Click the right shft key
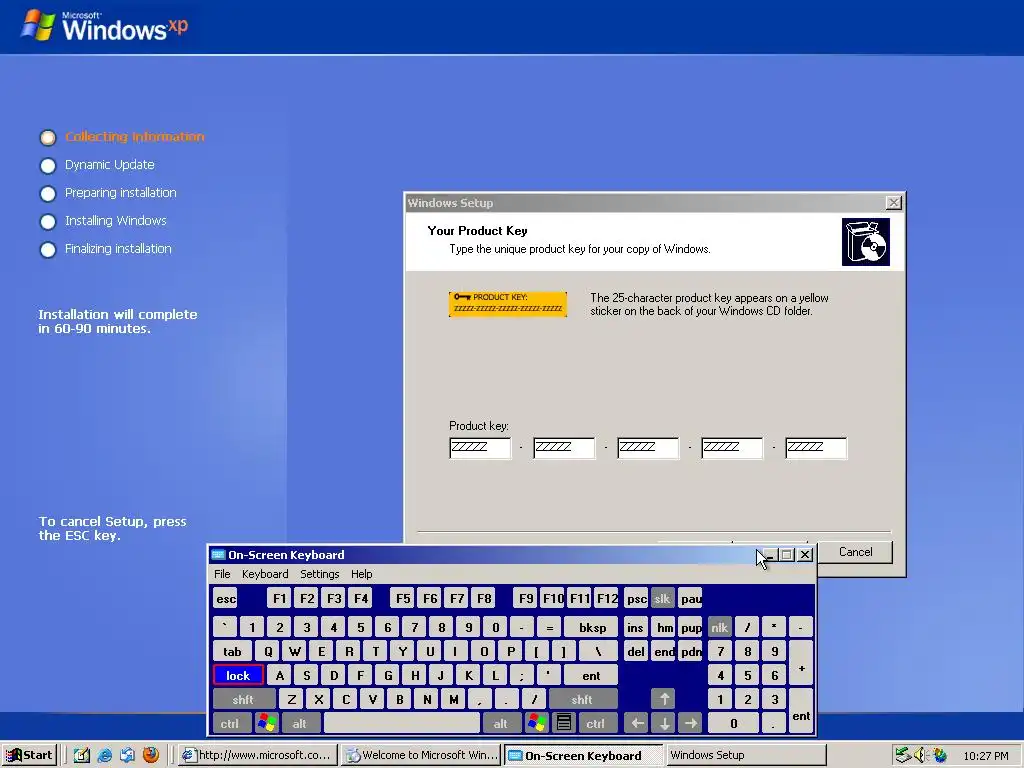The width and height of the screenshot is (1024, 768). coord(582,699)
